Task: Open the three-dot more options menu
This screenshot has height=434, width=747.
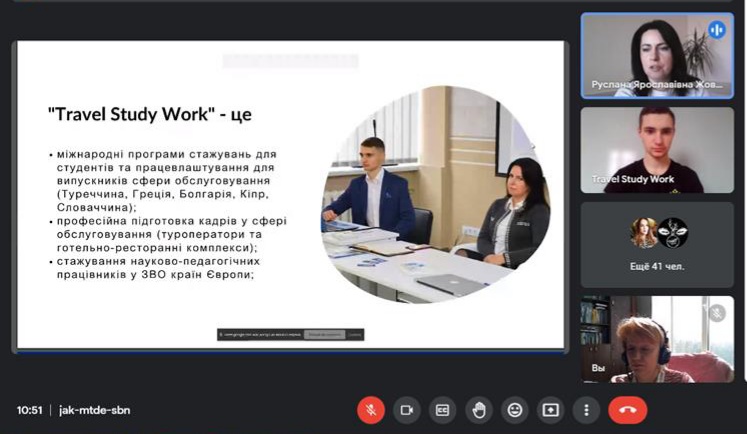Action: 586,410
